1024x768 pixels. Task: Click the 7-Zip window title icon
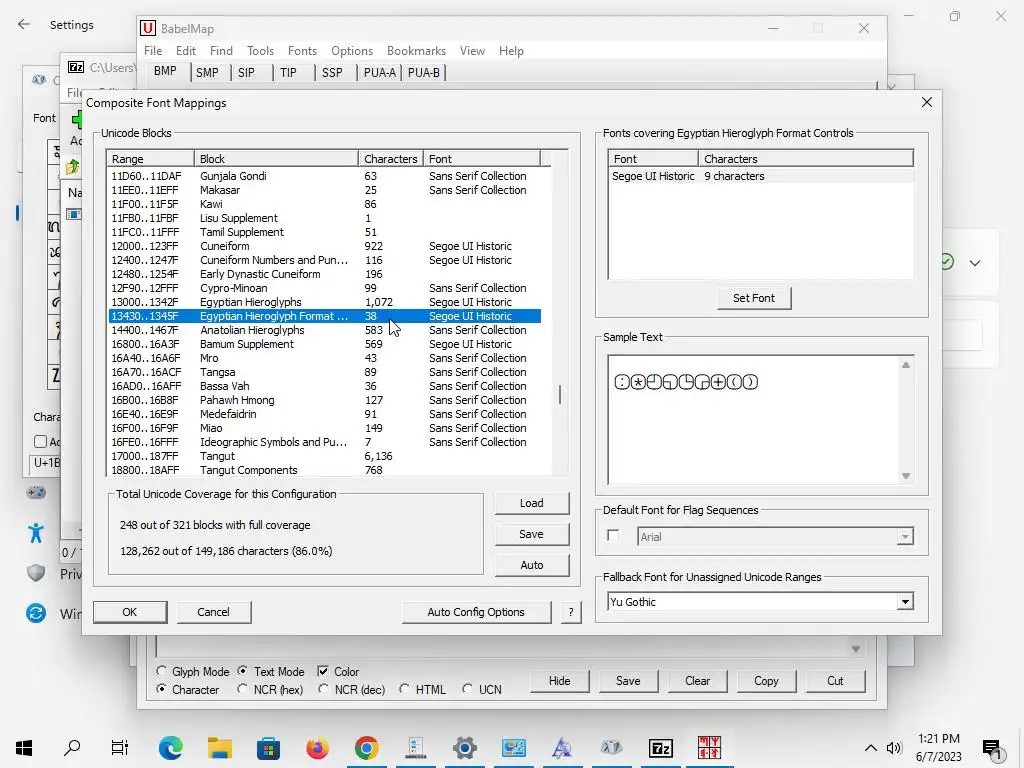click(x=76, y=67)
